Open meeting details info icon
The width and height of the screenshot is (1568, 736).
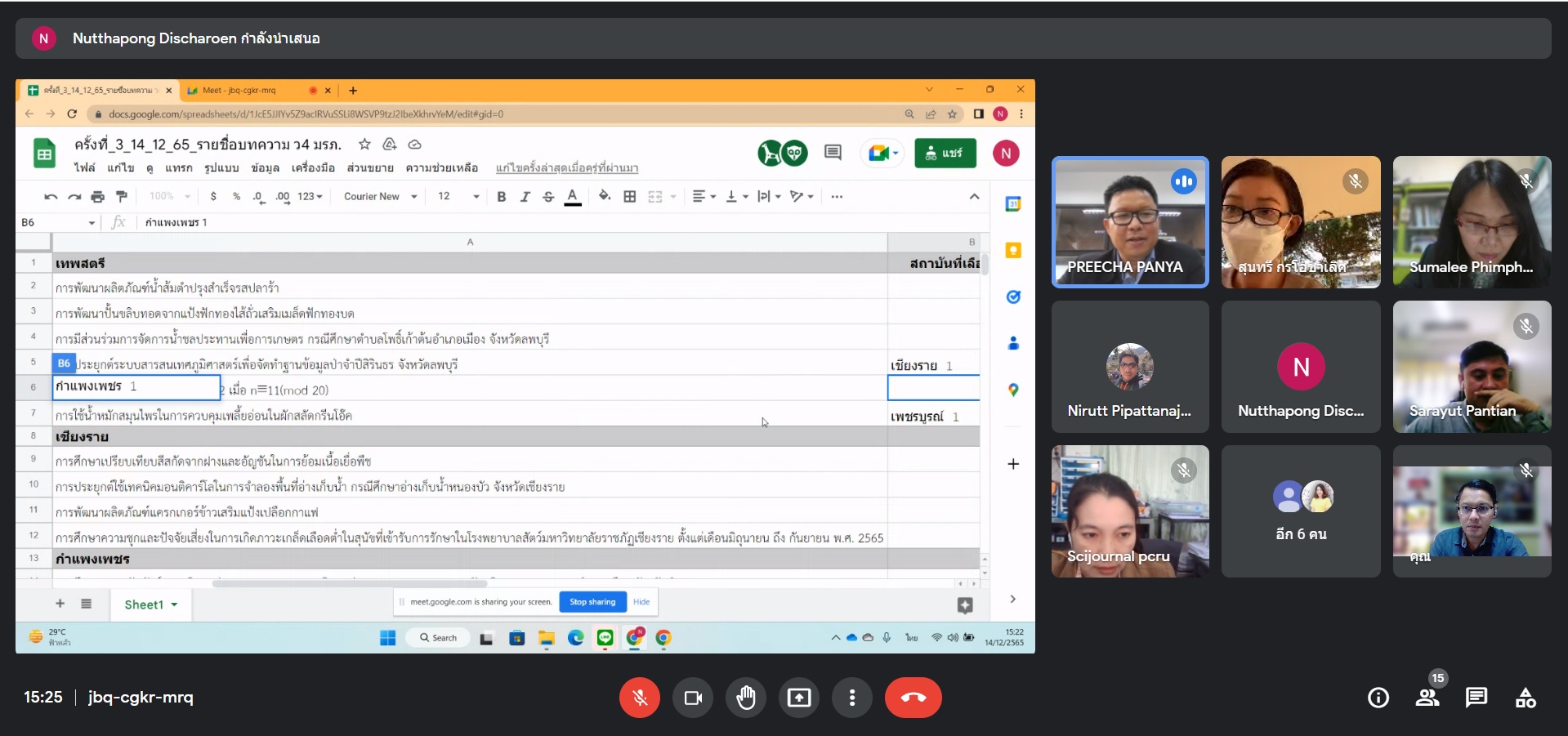1378,698
